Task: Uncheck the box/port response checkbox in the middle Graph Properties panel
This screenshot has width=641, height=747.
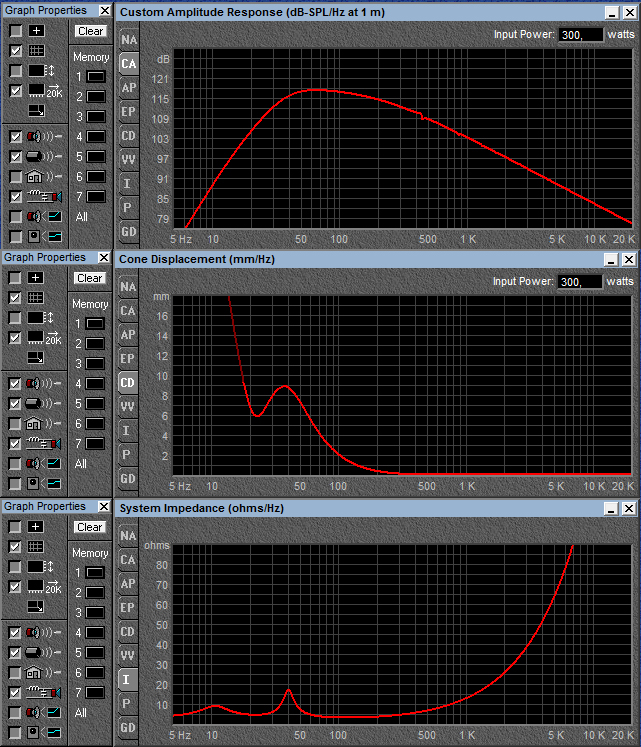Action: pyautogui.click(x=15, y=404)
